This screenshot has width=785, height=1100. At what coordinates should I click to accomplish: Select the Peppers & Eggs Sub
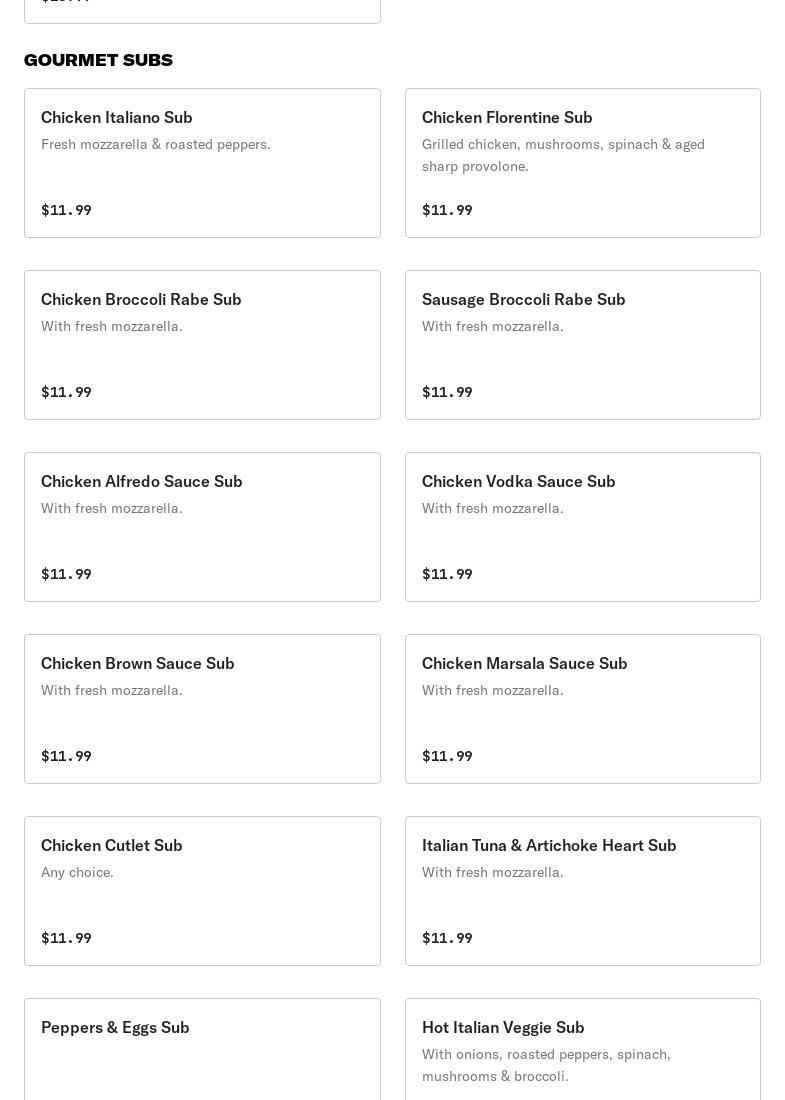(202, 1050)
